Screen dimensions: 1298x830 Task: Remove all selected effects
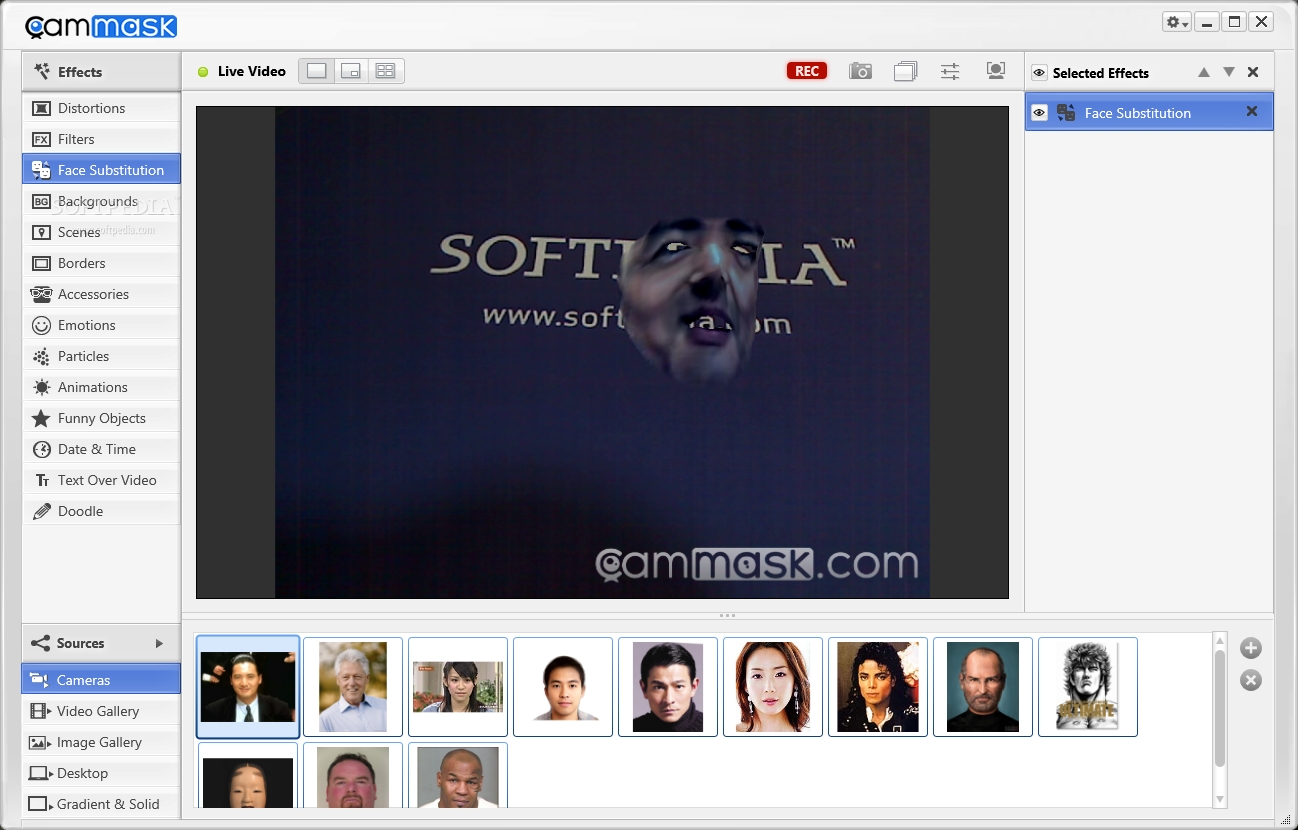(1253, 72)
